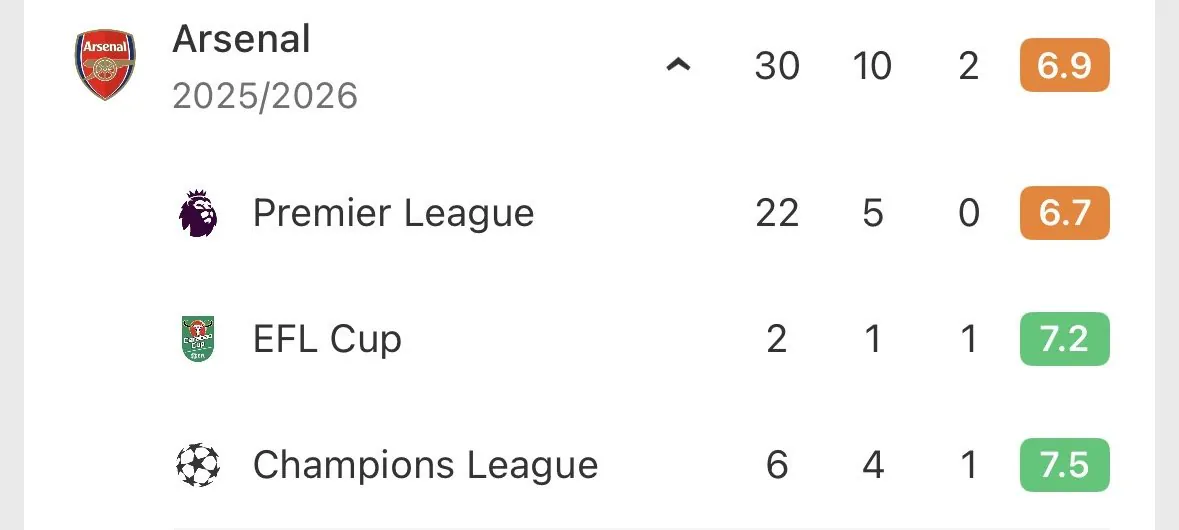Click the EFL Cup competition logo
This screenshot has height=530, width=1179.
tap(198, 339)
